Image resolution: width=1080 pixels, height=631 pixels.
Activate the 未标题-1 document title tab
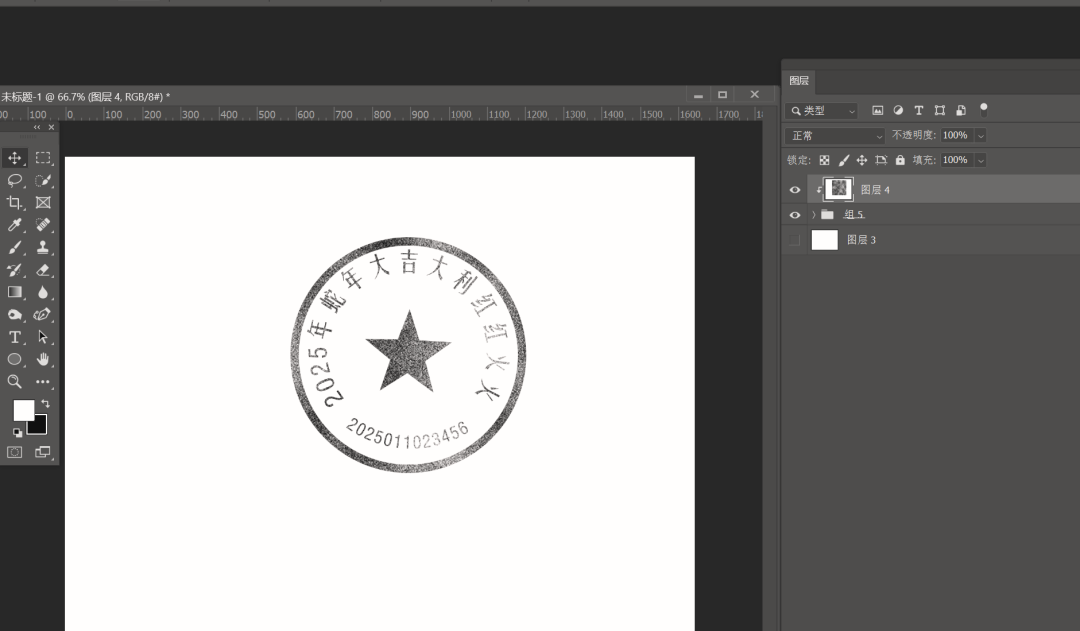click(x=85, y=97)
